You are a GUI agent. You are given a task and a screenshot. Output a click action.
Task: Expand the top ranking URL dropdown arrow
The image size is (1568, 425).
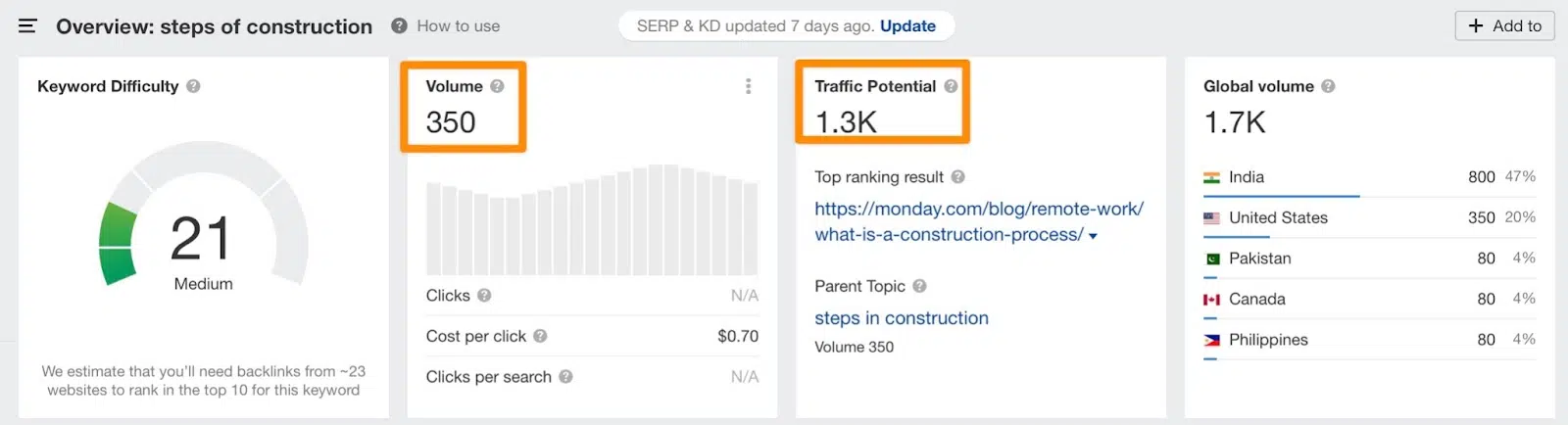pyautogui.click(x=1093, y=236)
